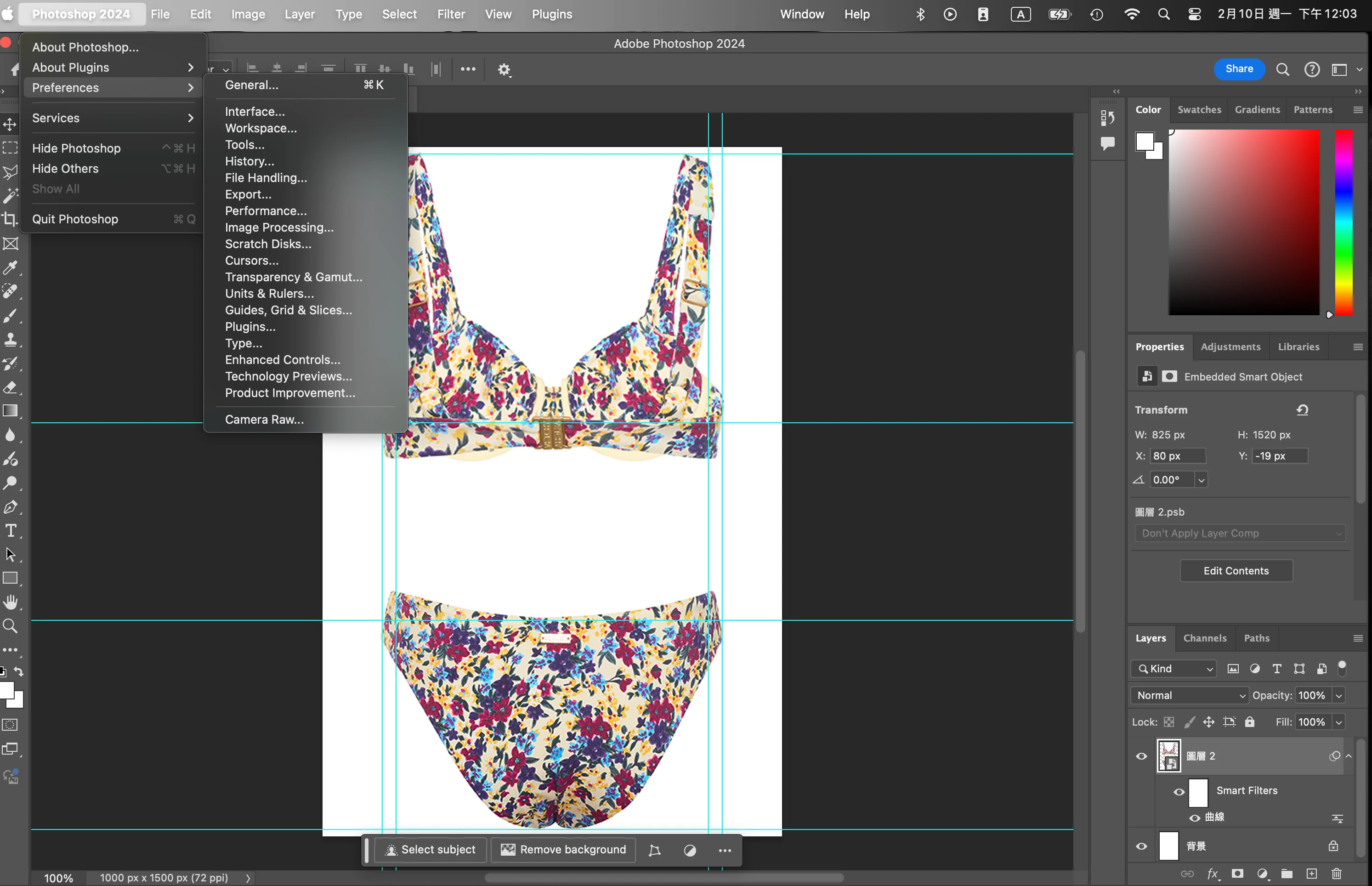
Task: Open Guides, Grid & Slices preferences
Action: point(288,310)
